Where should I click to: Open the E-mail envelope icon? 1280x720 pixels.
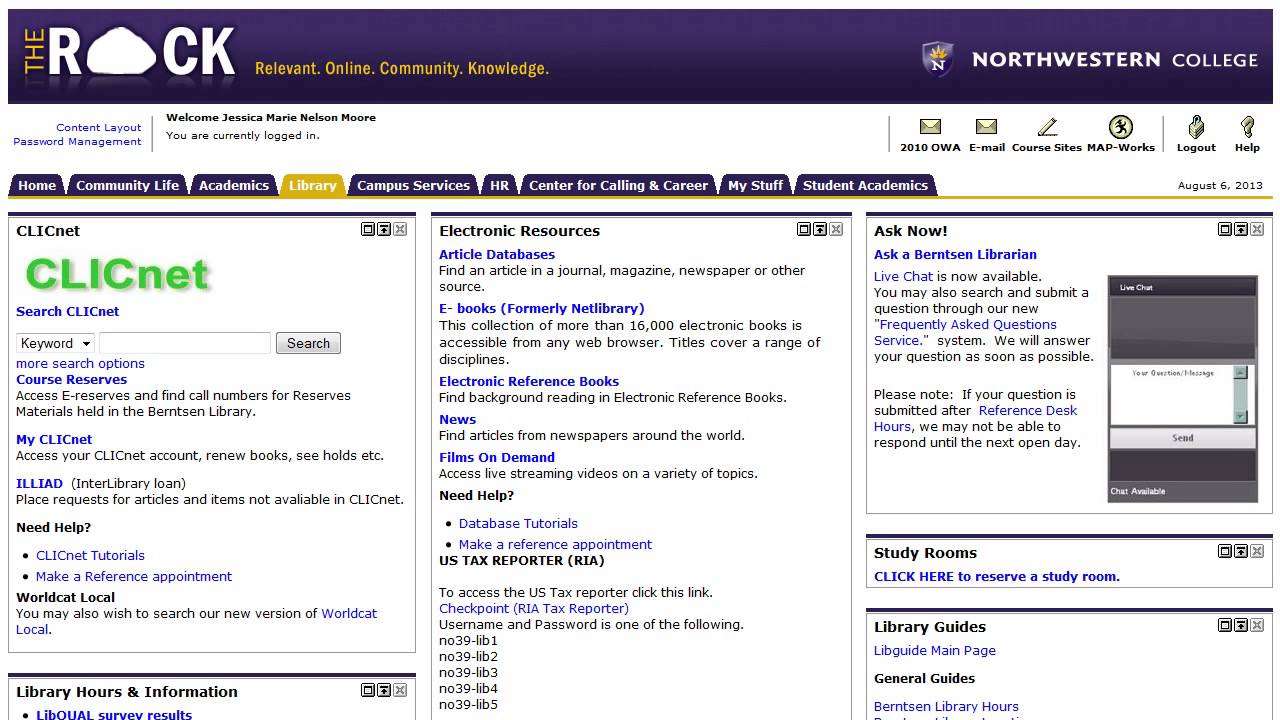pos(986,127)
